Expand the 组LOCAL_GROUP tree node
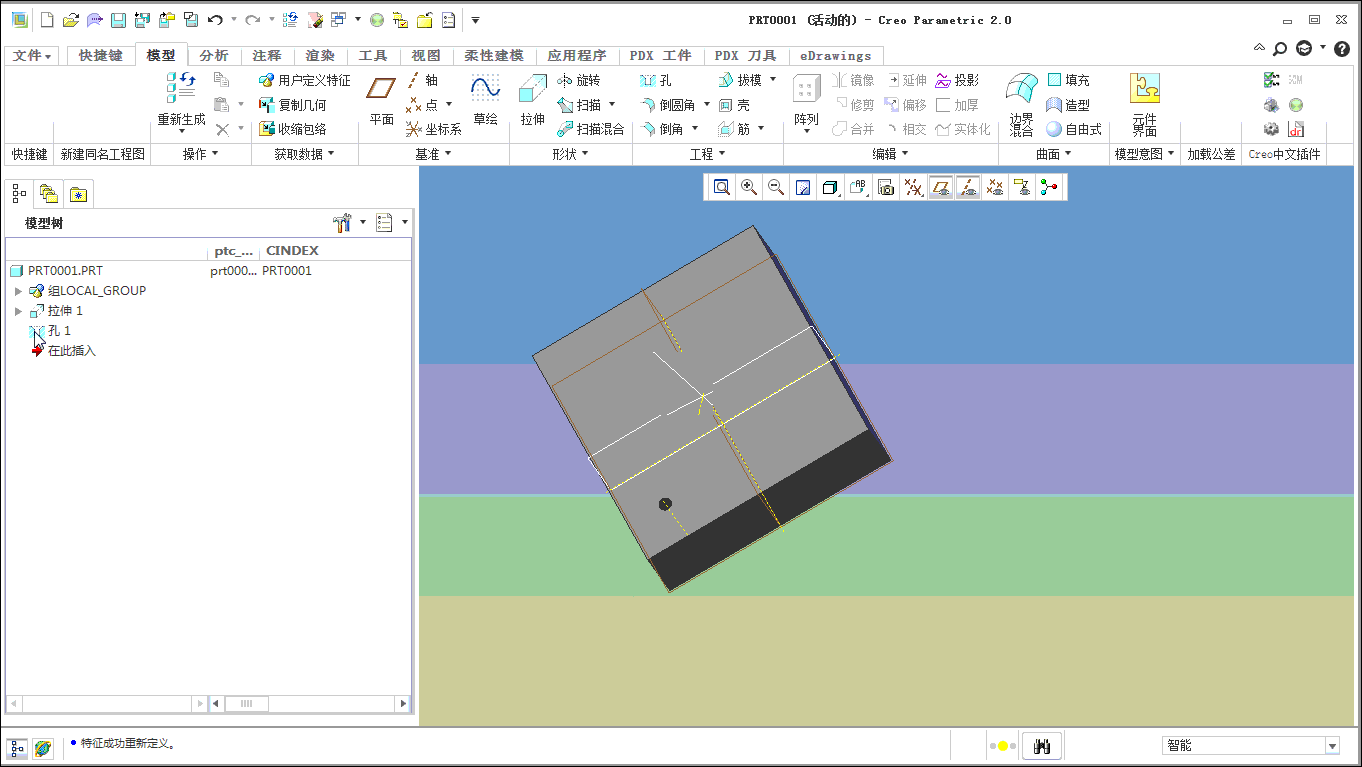Viewport: 1362px width, 767px height. 18,291
